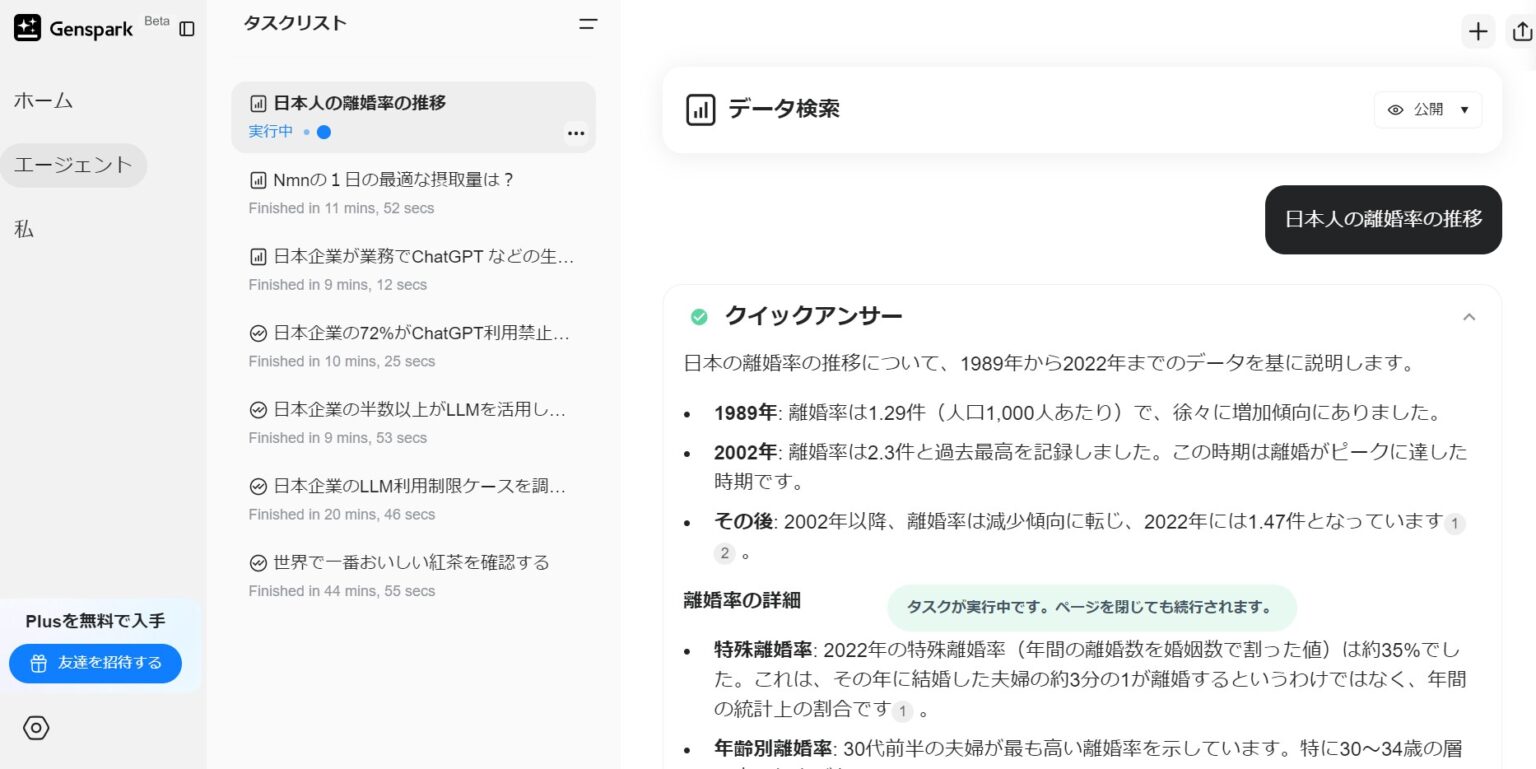Open citation link 1 after 2022年には1.47件
The width and height of the screenshot is (1536, 769).
coord(1455,523)
